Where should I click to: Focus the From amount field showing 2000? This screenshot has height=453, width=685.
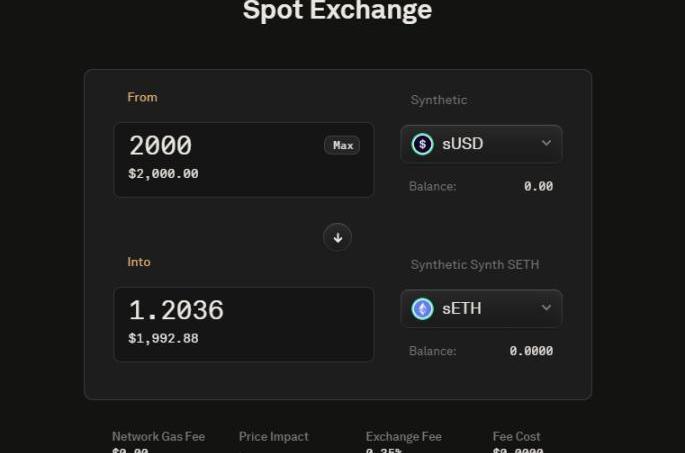pos(220,146)
